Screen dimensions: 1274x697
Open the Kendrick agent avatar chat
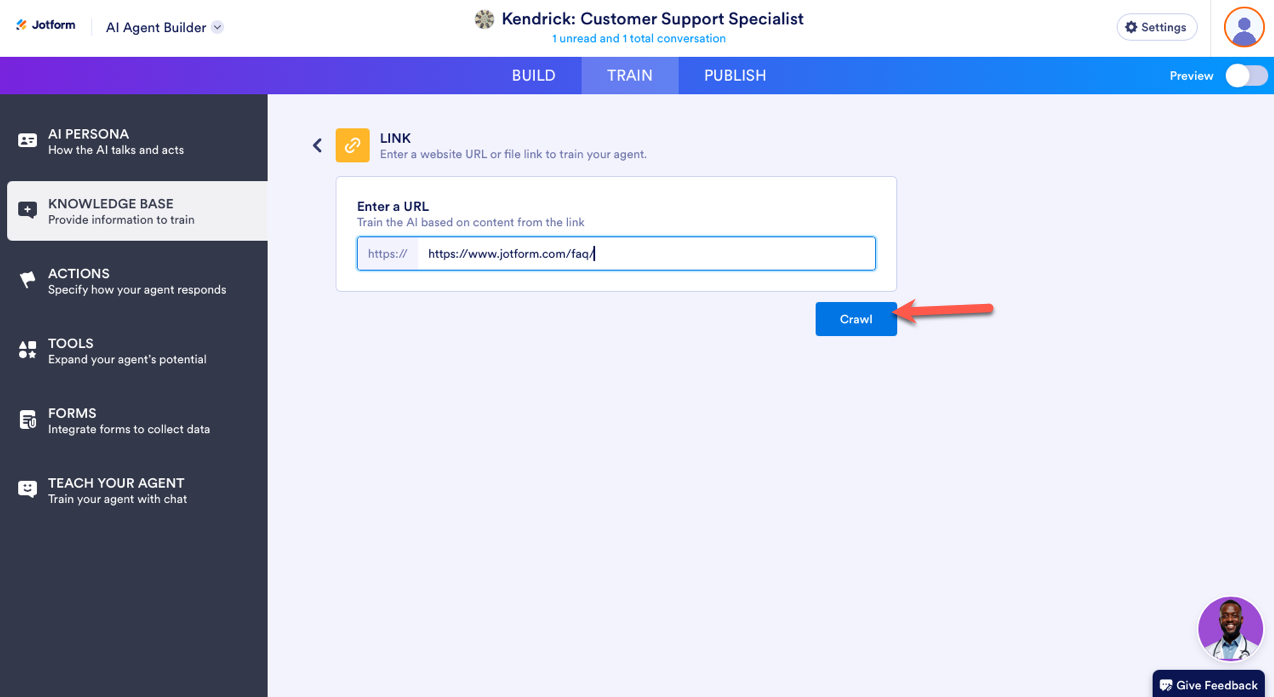1230,629
